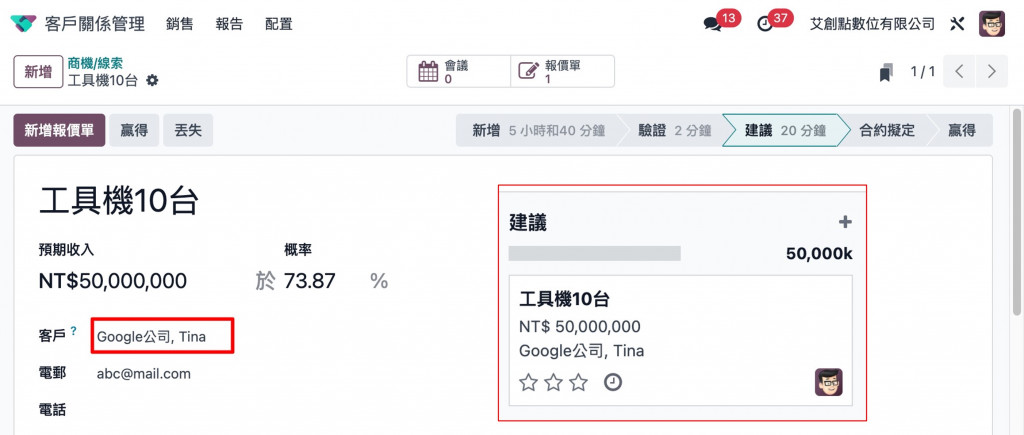Set priority to the second star on the card

[554, 382]
